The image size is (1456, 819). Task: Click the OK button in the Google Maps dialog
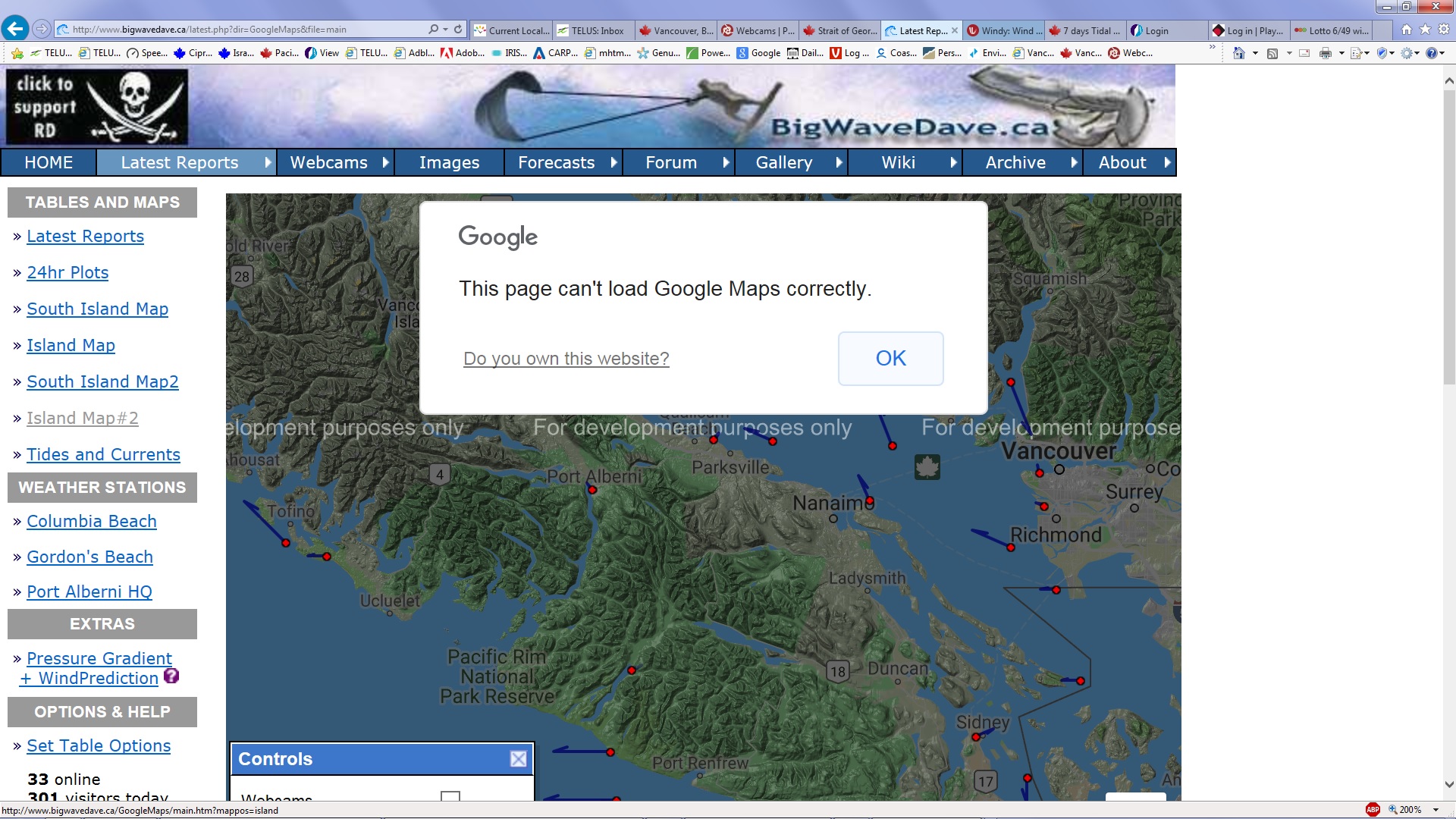click(x=890, y=358)
